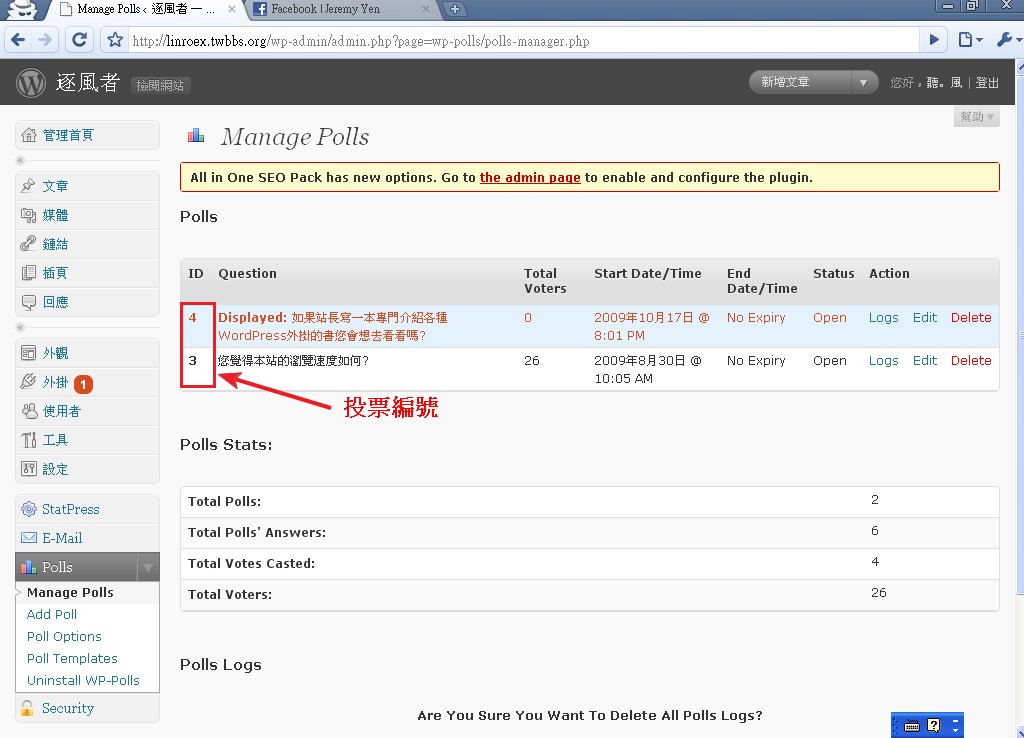Click the Plugins plug icon

click(x=28, y=381)
